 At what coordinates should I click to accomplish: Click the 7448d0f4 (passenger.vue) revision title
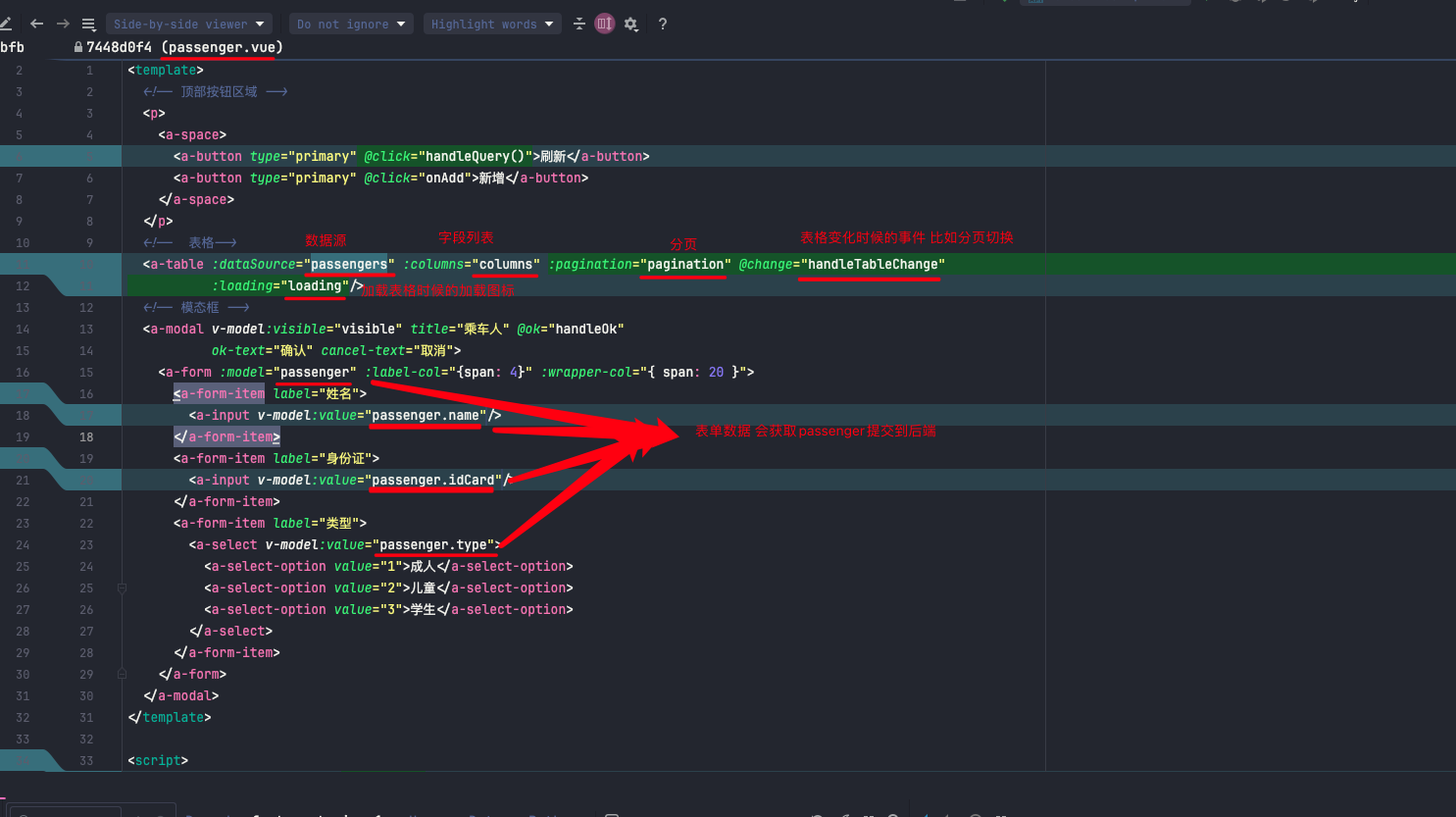[184, 47]
